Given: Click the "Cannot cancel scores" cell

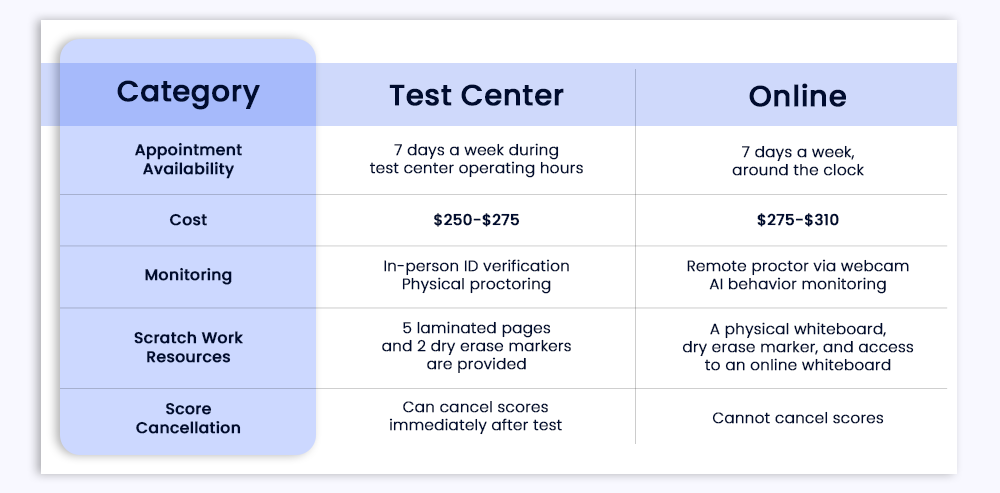Looking at the screenshot, I should [x=797, y=418].
